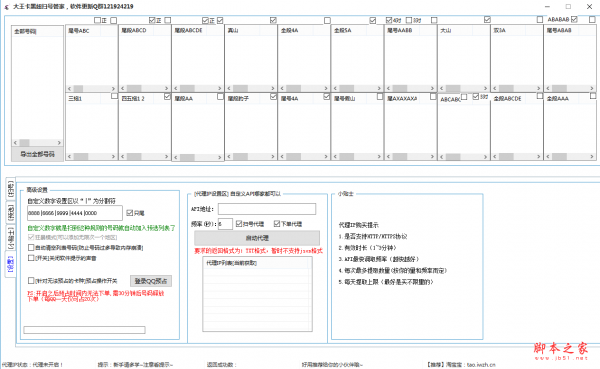Click the 导出全部号码 export button

[38, 154]
